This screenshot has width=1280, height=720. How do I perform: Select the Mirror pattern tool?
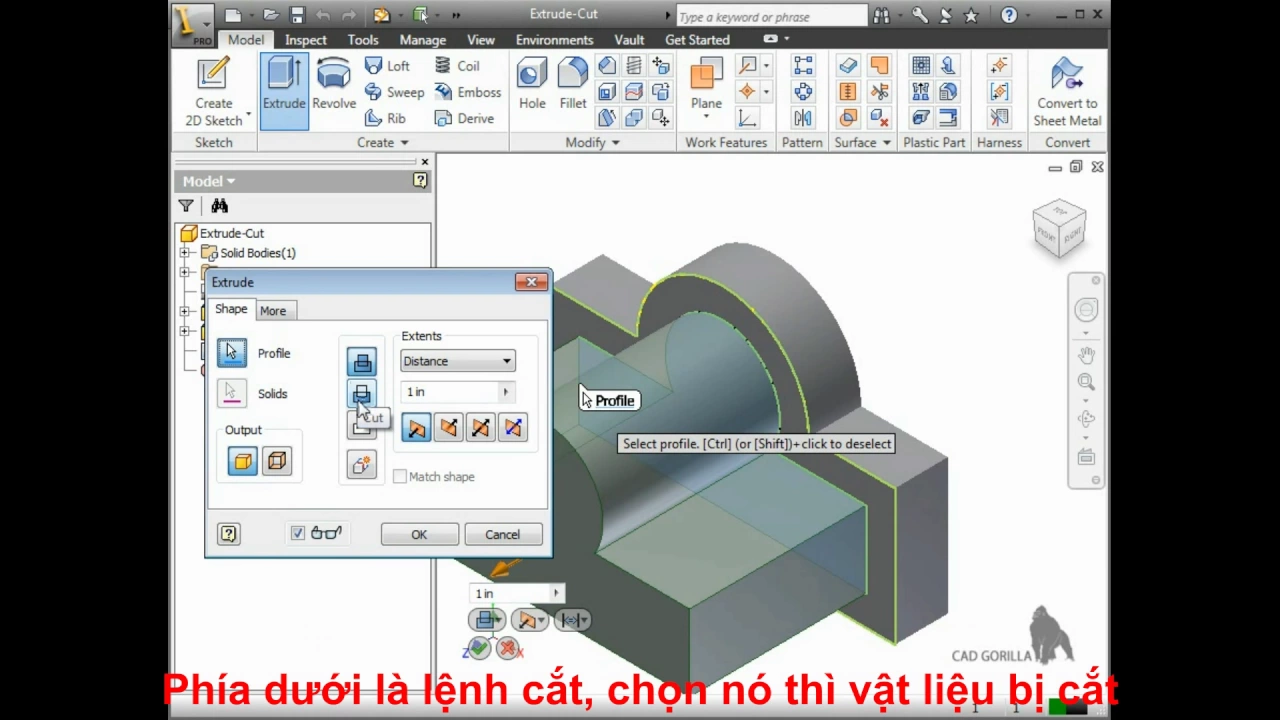[x=803, y=118]
